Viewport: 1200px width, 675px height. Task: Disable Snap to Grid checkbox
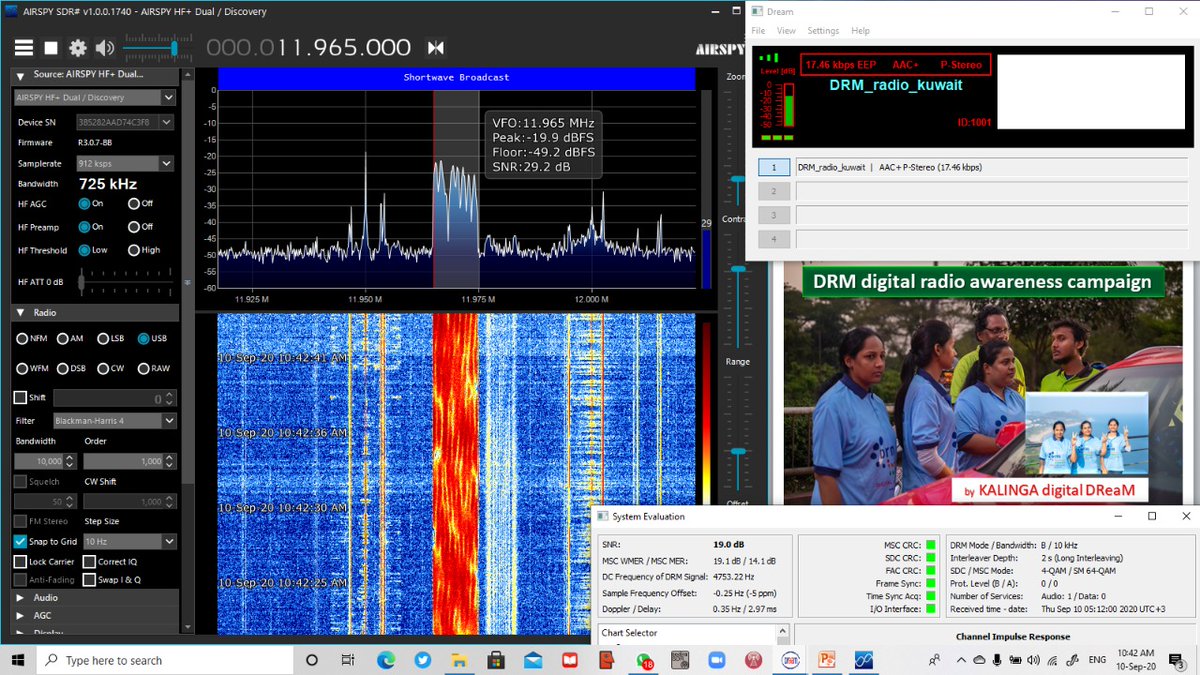pos(20,541)
